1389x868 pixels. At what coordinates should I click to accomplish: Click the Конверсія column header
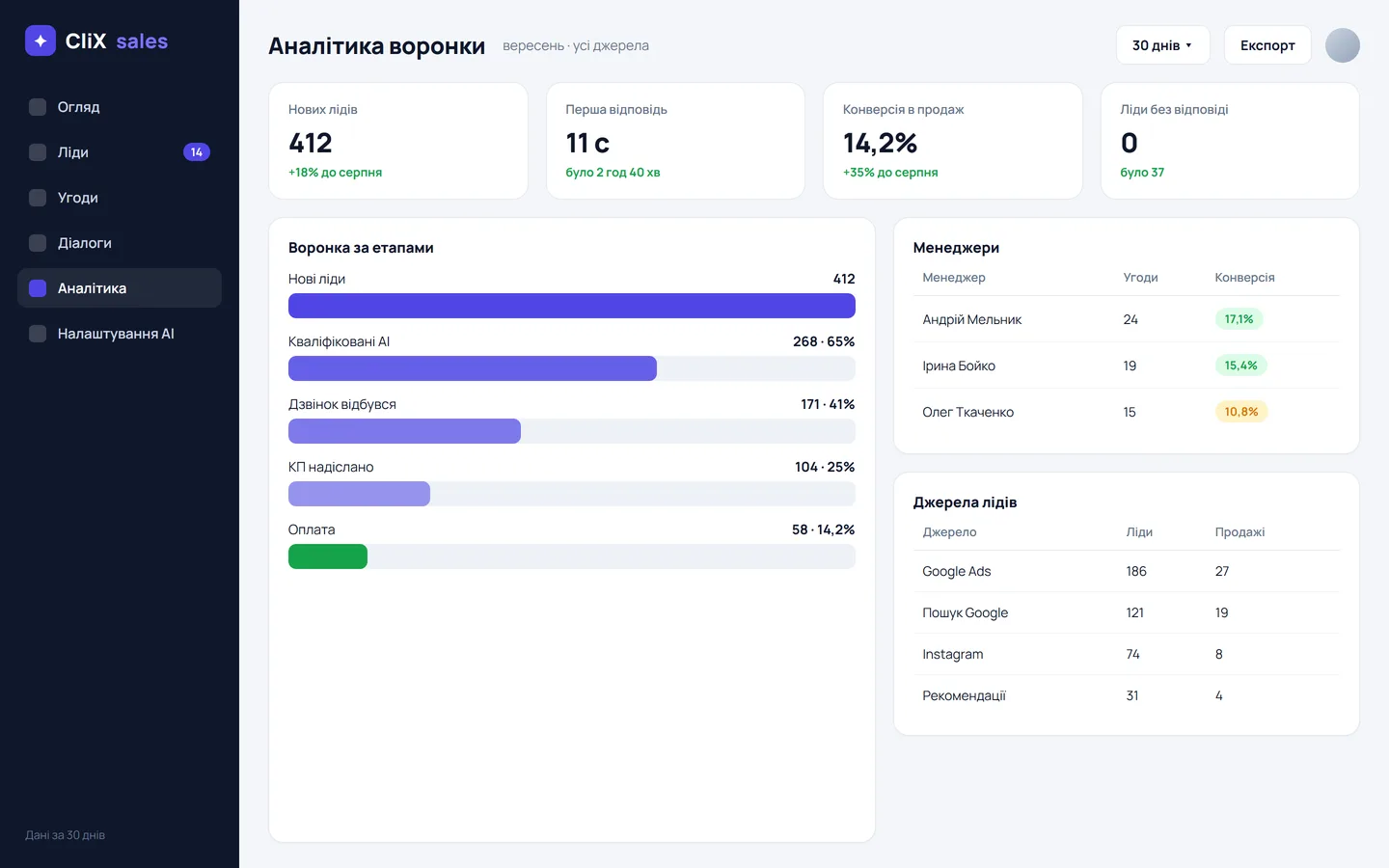[1244, 278]
